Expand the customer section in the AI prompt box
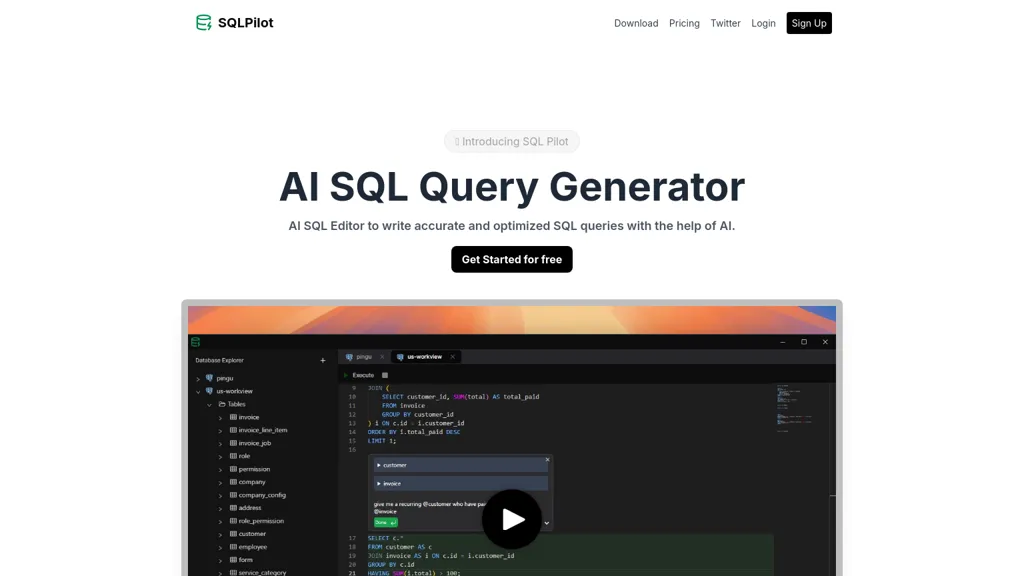The height and width of the screenshot is (576, 1024). pos(460,465)
